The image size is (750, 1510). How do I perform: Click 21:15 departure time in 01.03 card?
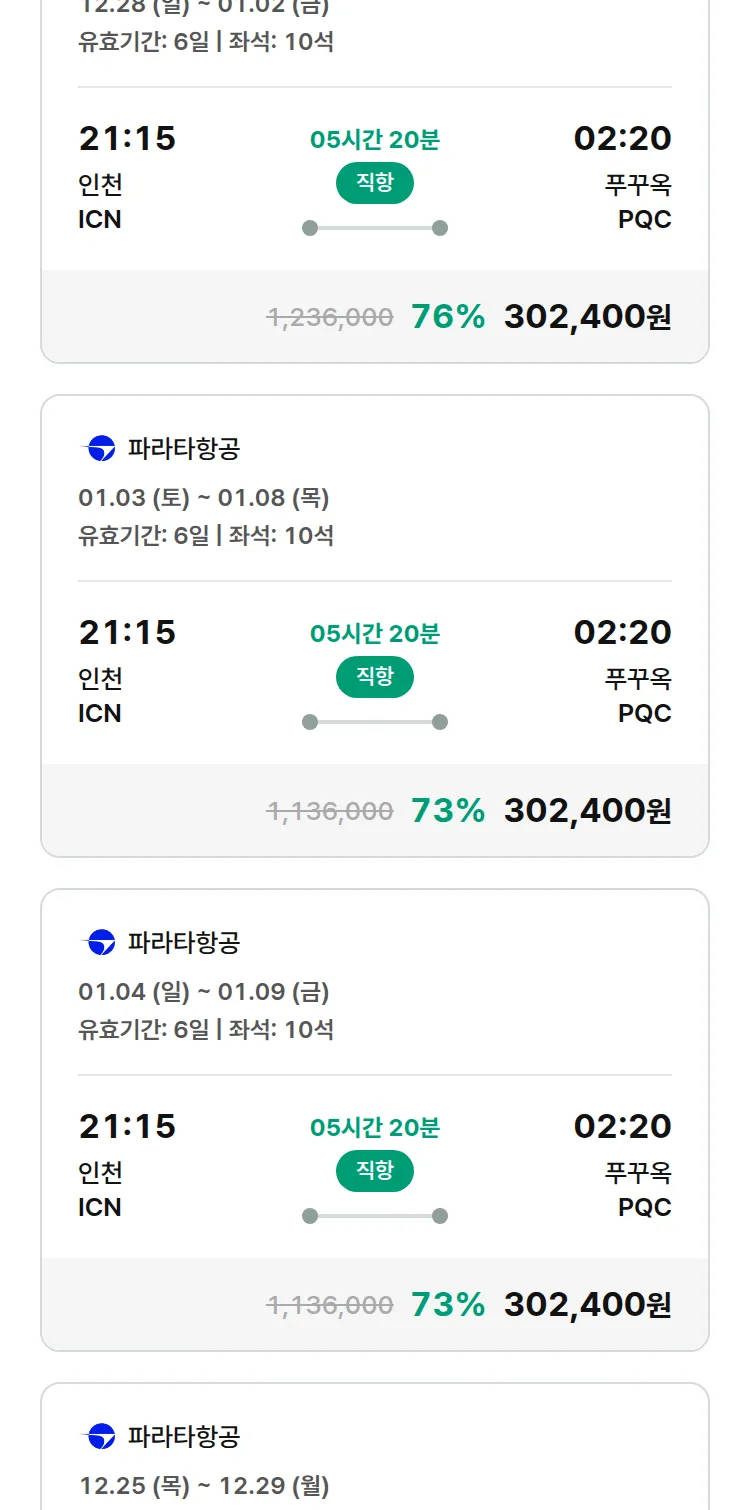click(127, 632)
